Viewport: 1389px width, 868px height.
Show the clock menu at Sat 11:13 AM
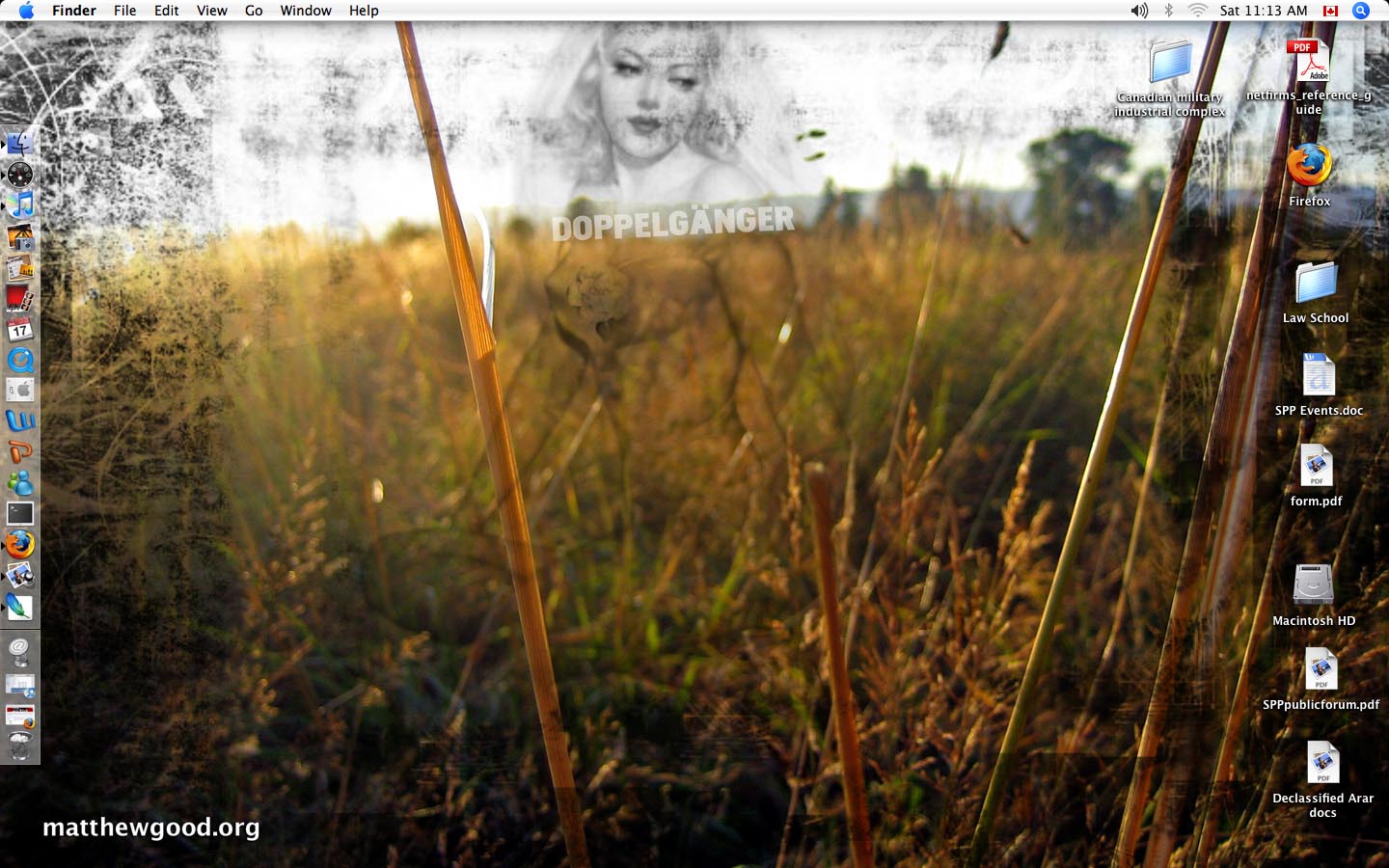tap(1264, 11)
